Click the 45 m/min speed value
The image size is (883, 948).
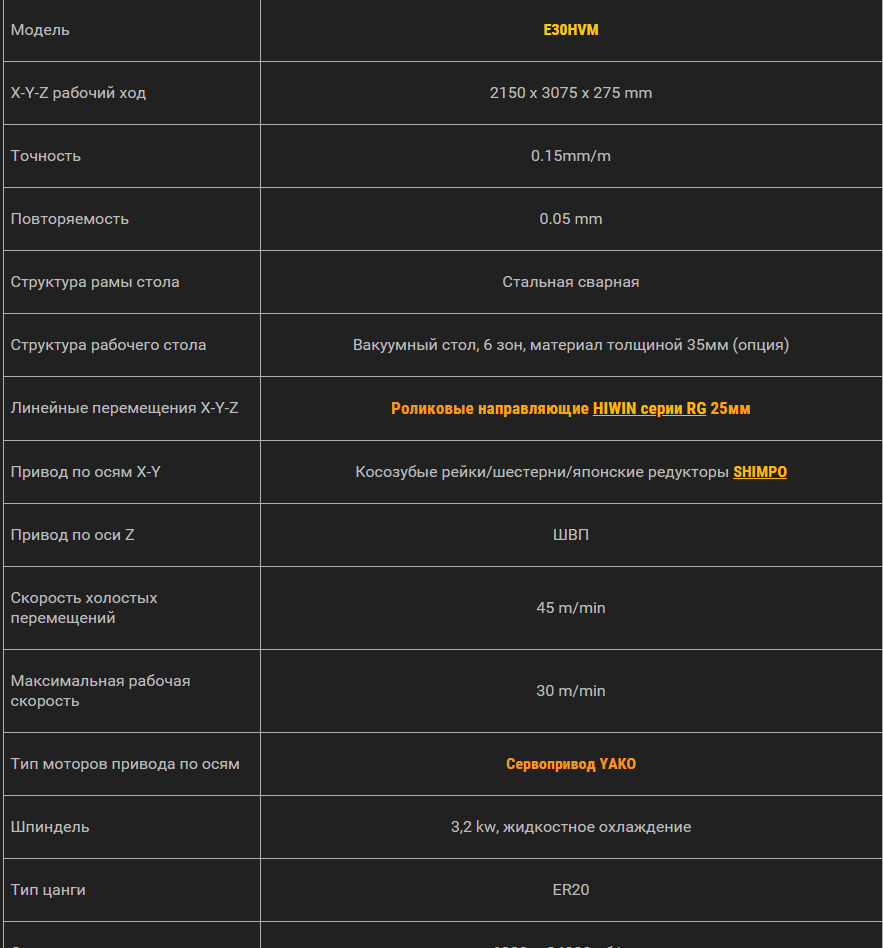pos(571,608)
